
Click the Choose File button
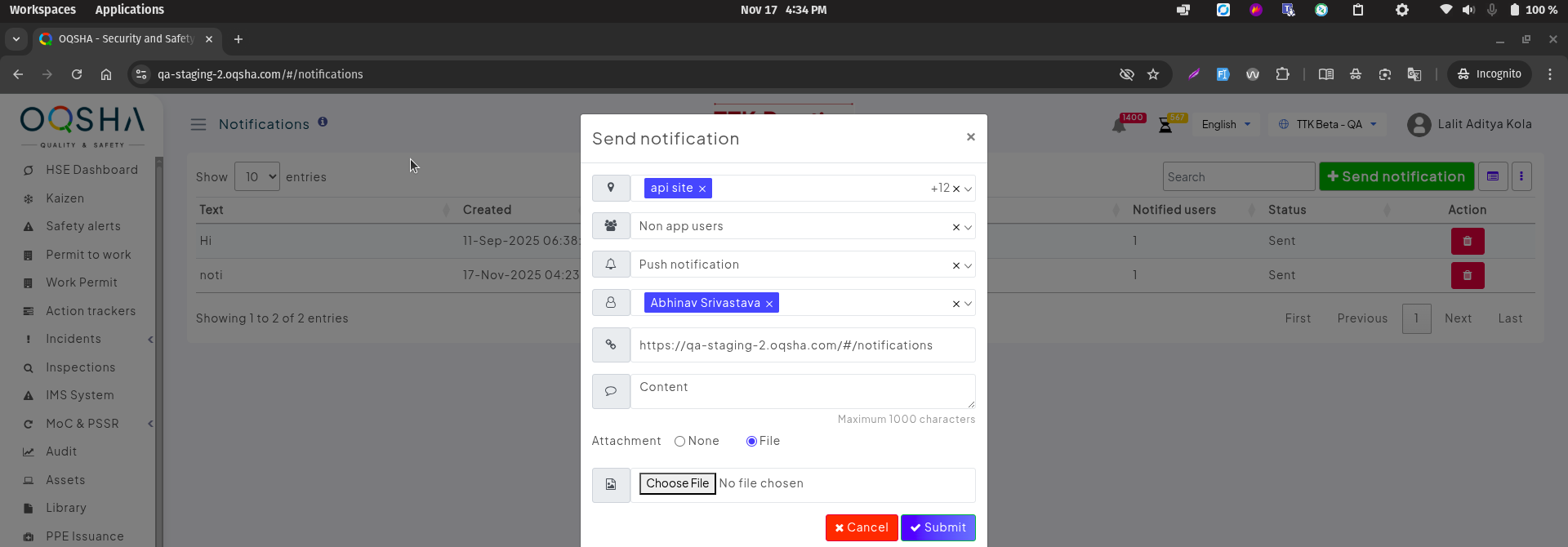click(677, 484)
